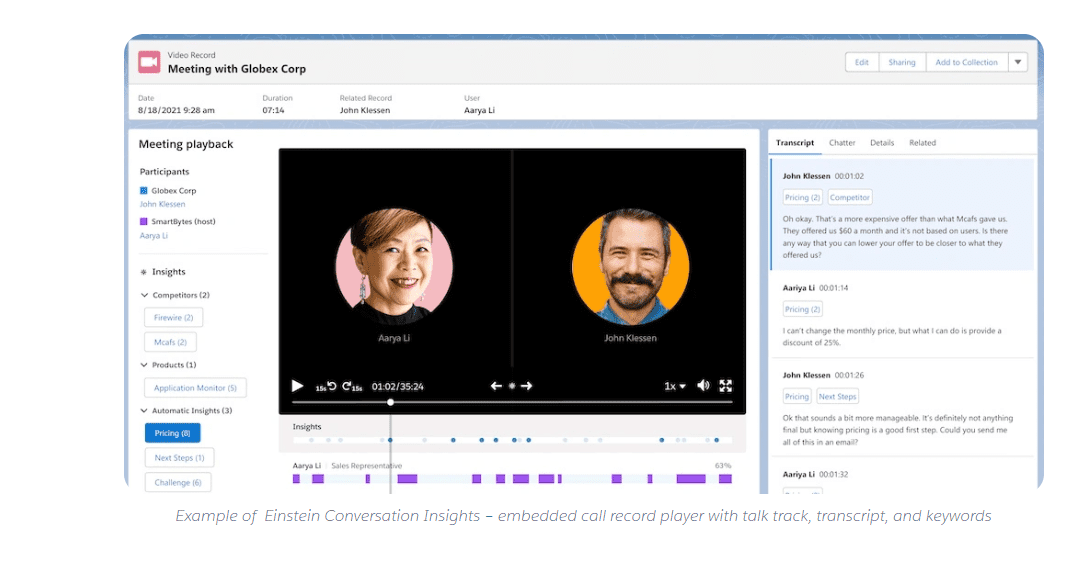Open John Klessen participant link
The image size is (1088, 580).
pos(162,204)
